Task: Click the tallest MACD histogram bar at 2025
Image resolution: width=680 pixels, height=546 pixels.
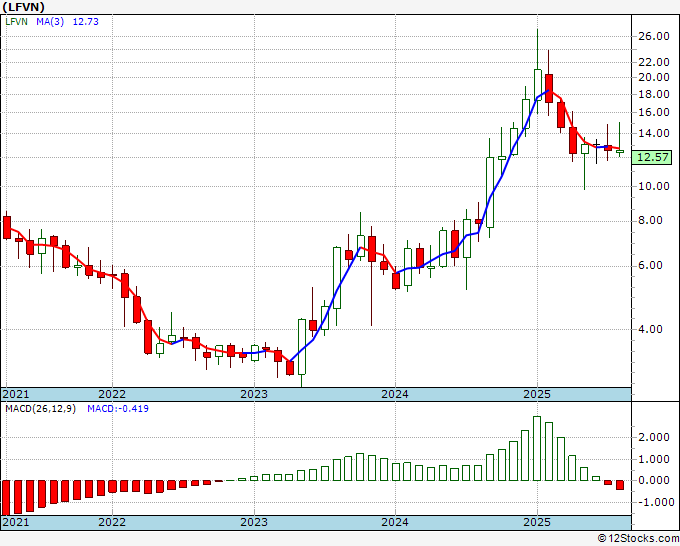Action: (x=537, y=448)
